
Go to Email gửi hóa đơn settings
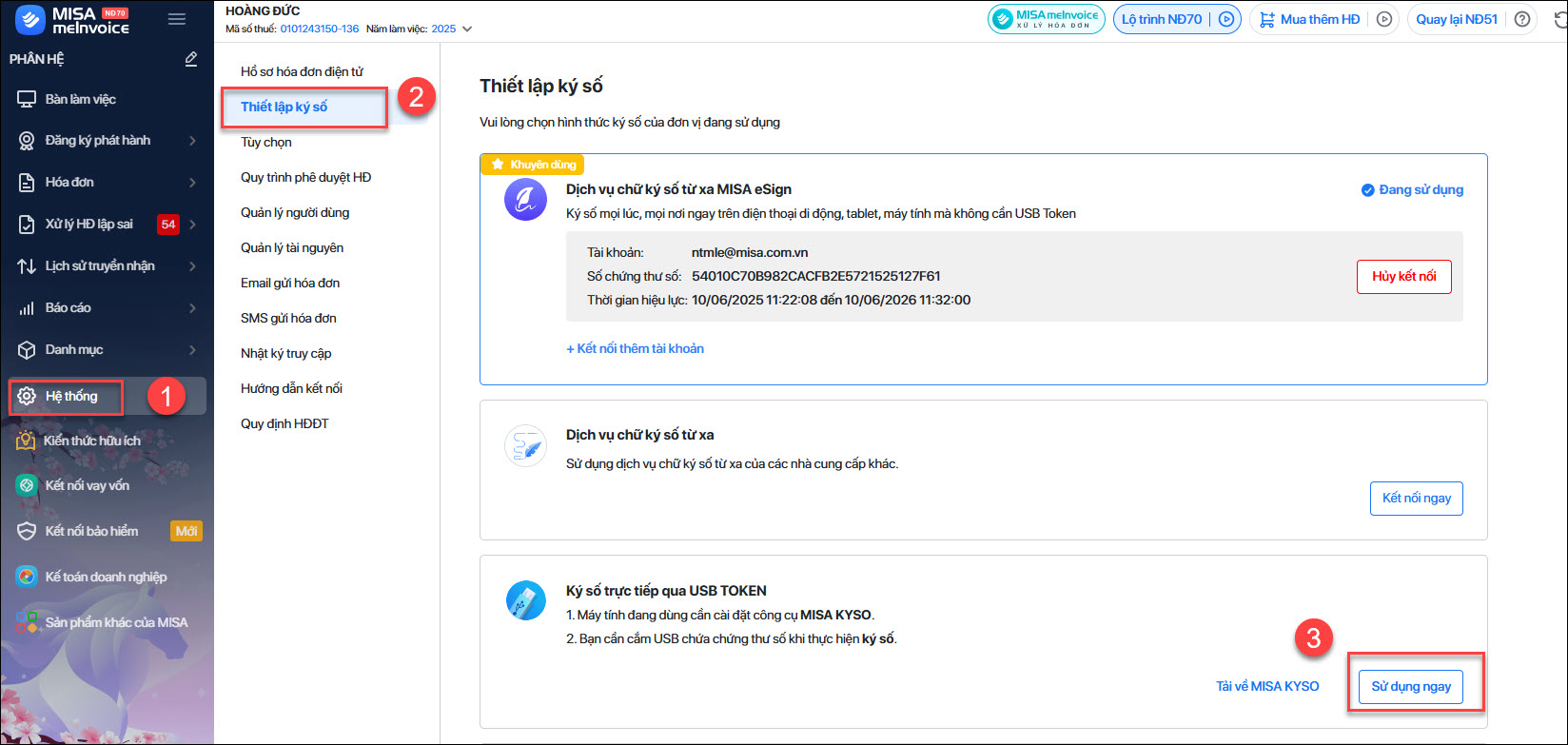(x=290, y=283)
